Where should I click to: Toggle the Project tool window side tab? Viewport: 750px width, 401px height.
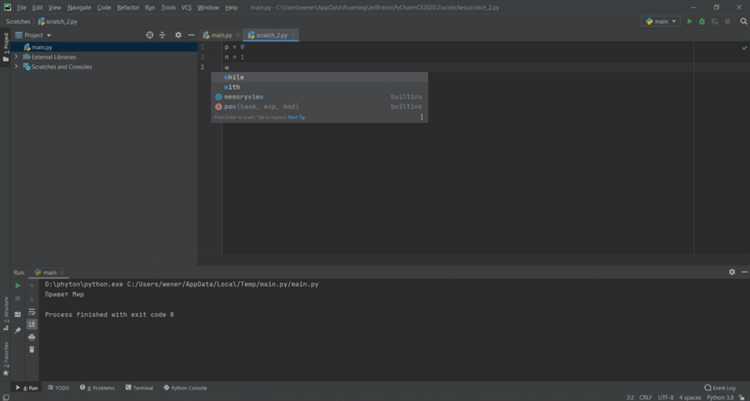coord(6,47)
